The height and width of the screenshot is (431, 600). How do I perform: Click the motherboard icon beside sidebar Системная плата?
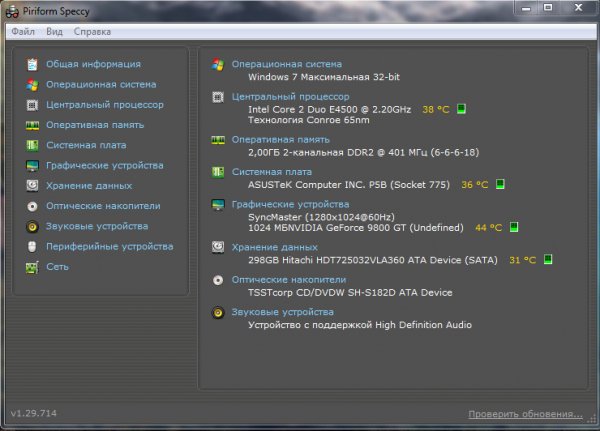[x=32, y=145]
